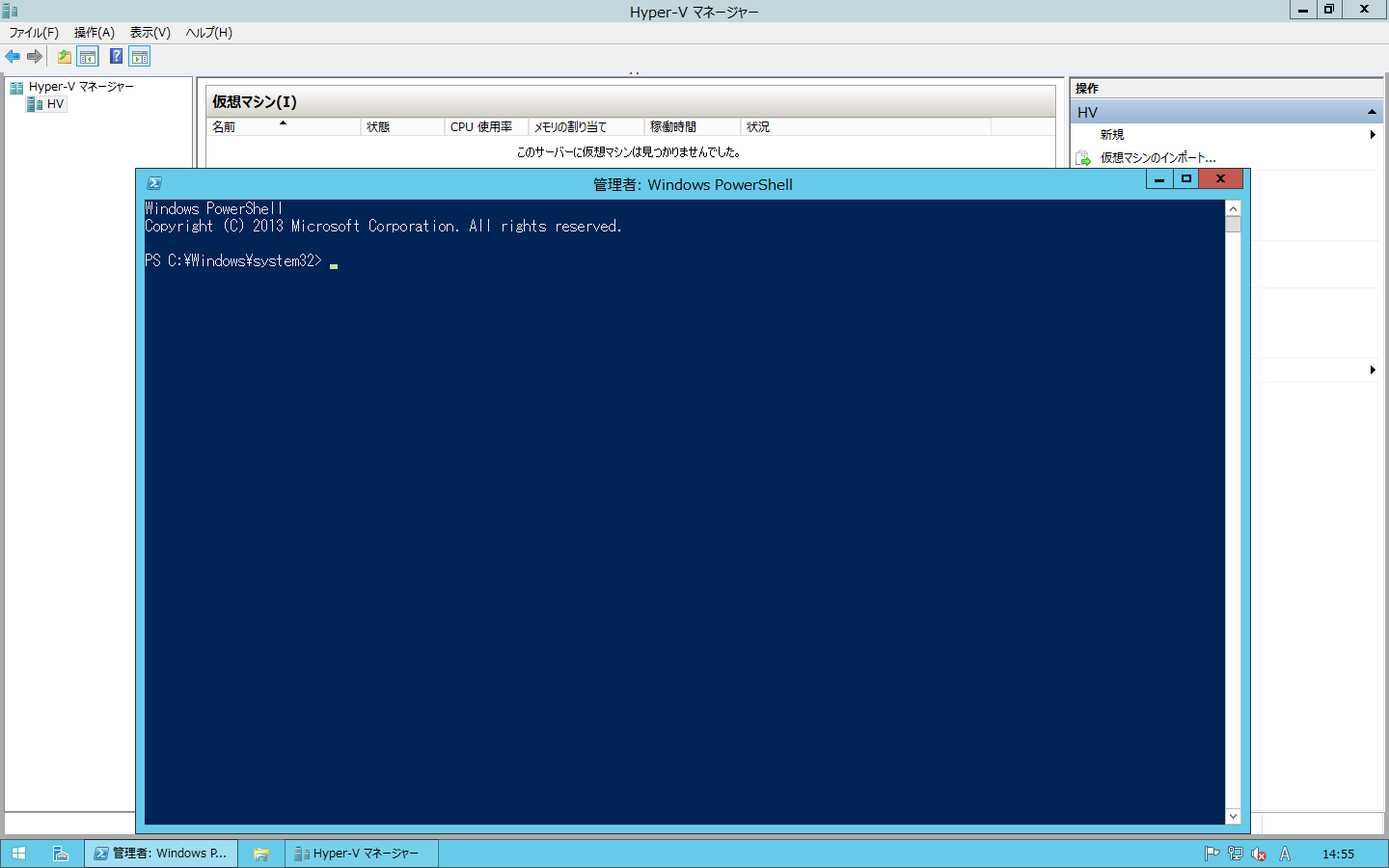This screenshot has width=1389, height=868.
Task: Click the 仮想マシン(I) panel header
Action: [x=631, y=102]
